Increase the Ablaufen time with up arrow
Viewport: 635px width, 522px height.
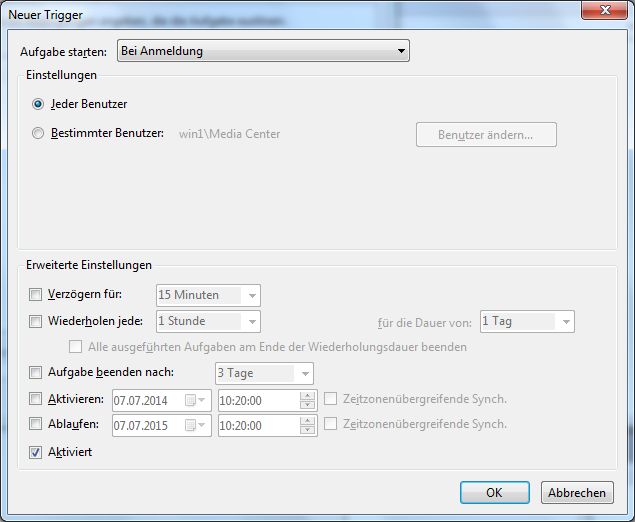(x=308, y=421)
